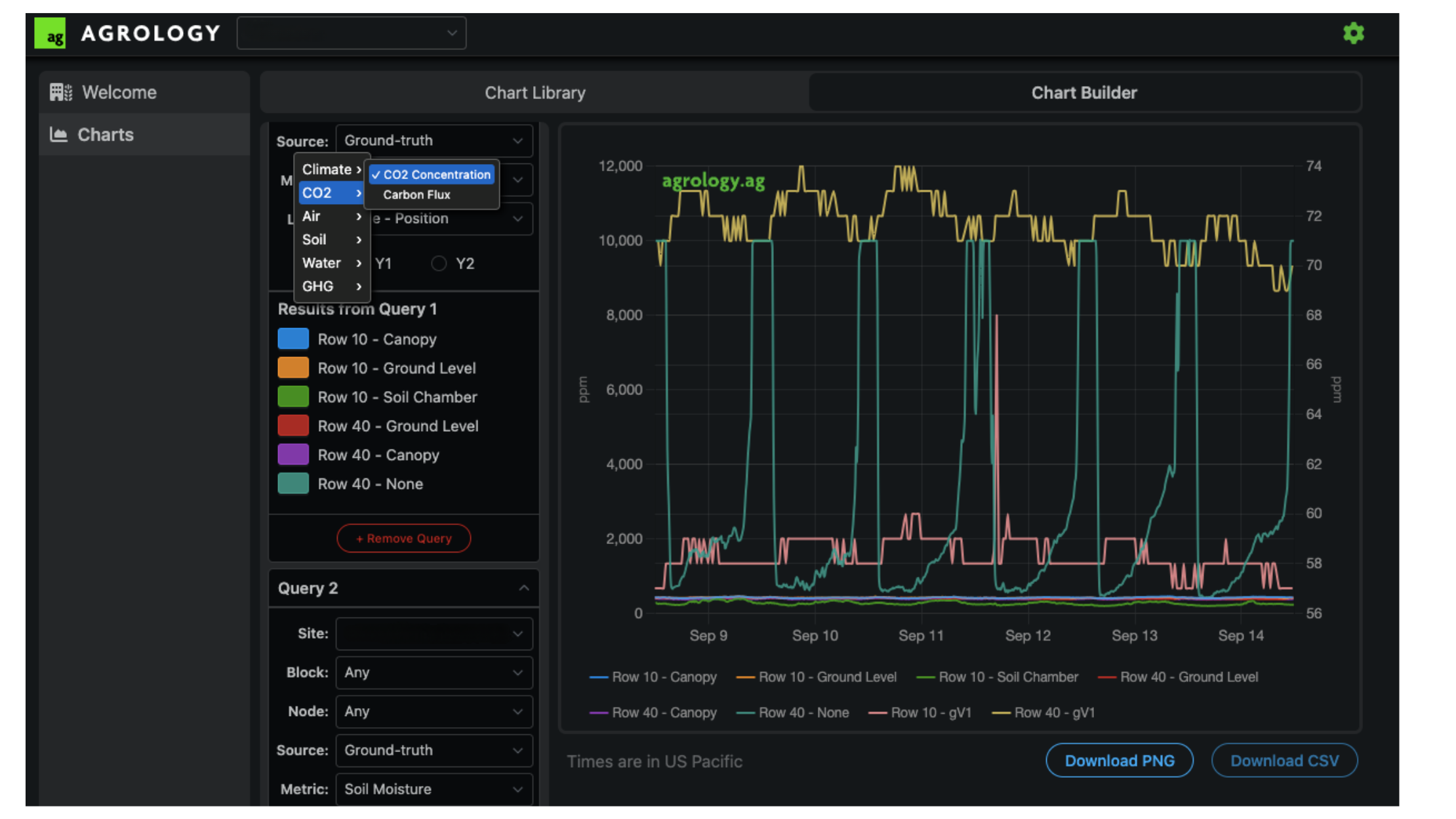Screen dimensions: 1456x819
Task: Click the Charts graph icon
Action: pos(59,135)
